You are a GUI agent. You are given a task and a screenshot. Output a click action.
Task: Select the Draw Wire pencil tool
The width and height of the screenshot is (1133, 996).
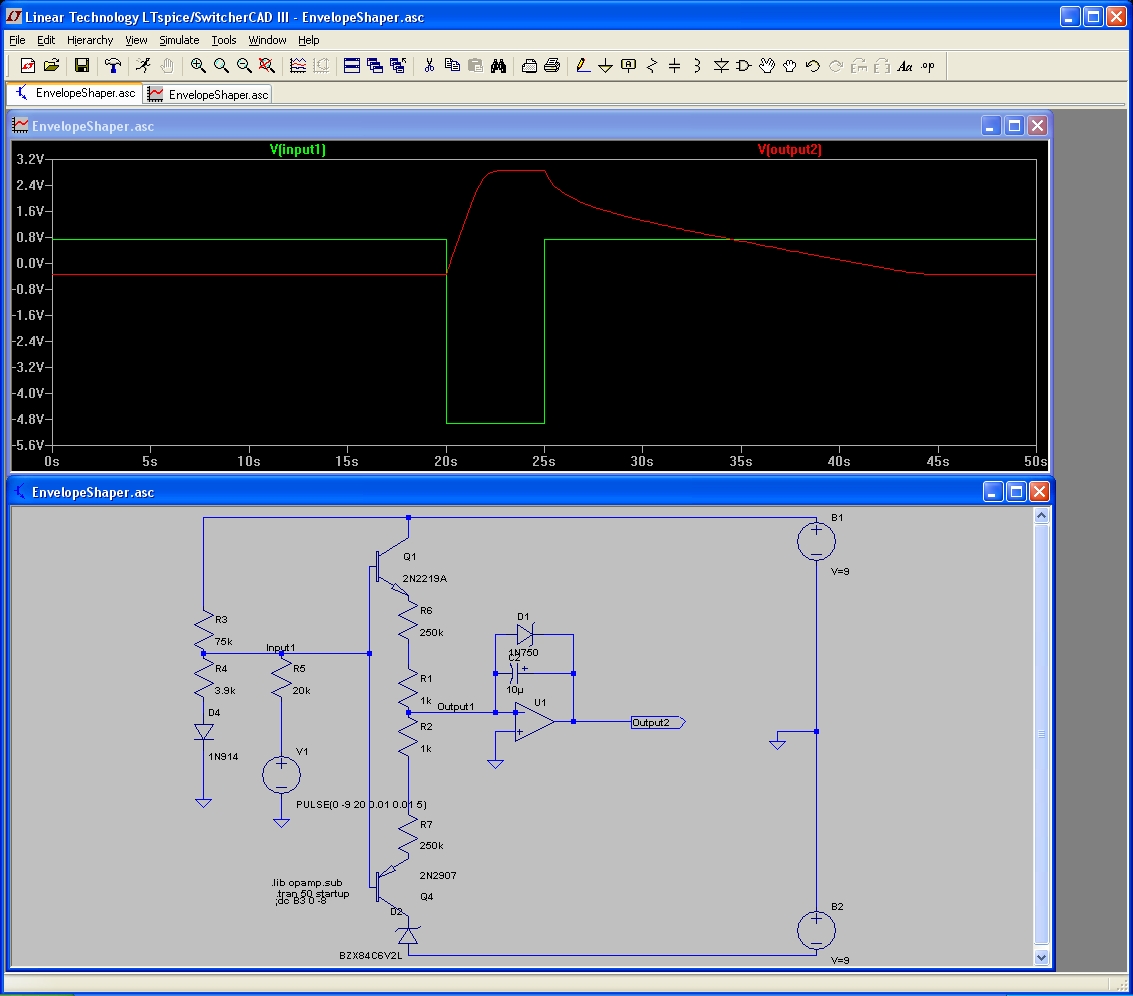pyautogui.click(x=583, y=66)
